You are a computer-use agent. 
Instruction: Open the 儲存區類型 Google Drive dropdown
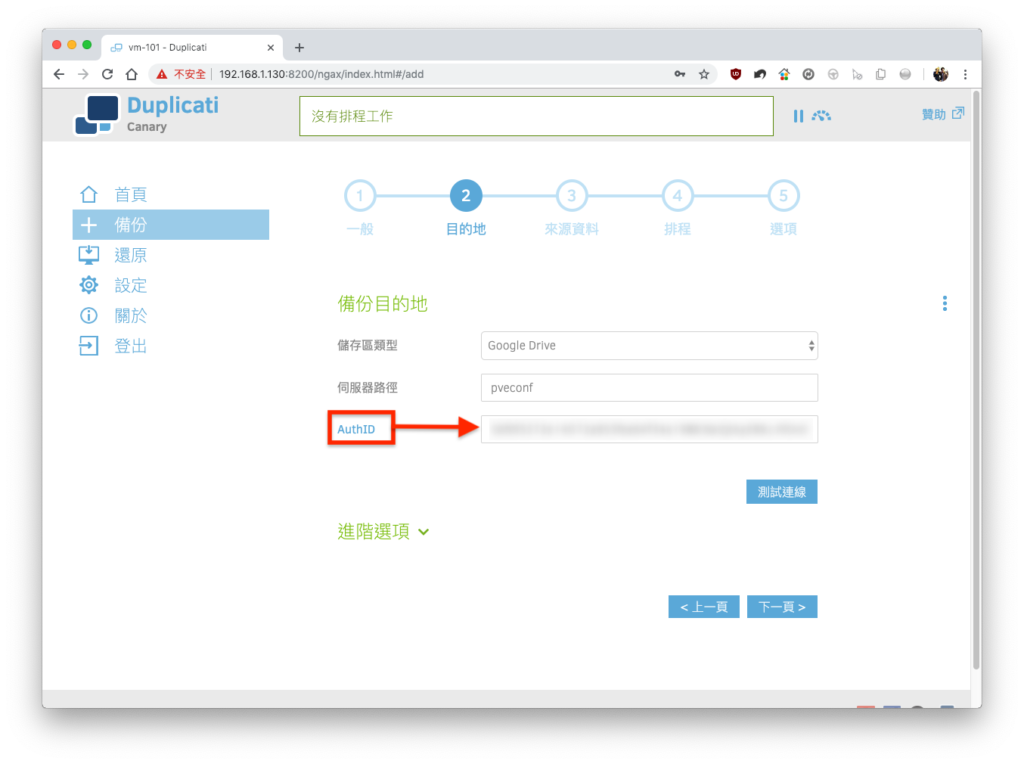[649, 345]
